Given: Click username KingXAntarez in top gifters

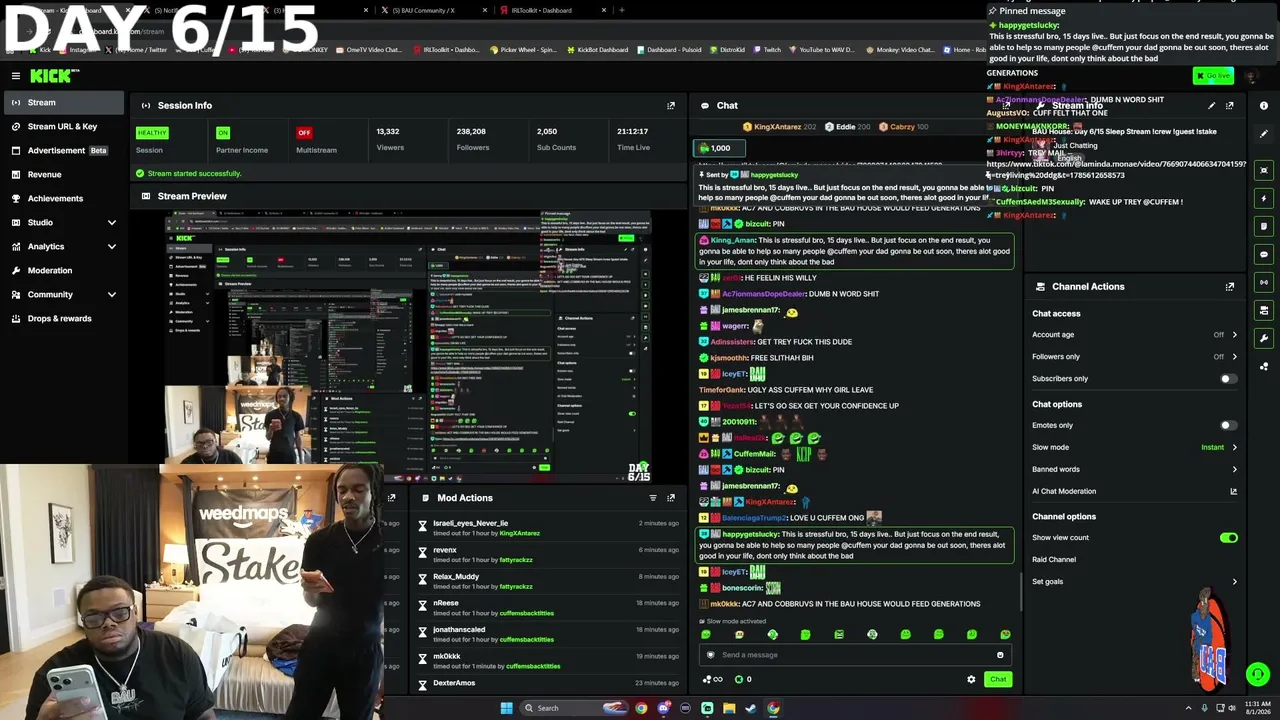Looking at the screenshot, I should click(x=777, y=127).
